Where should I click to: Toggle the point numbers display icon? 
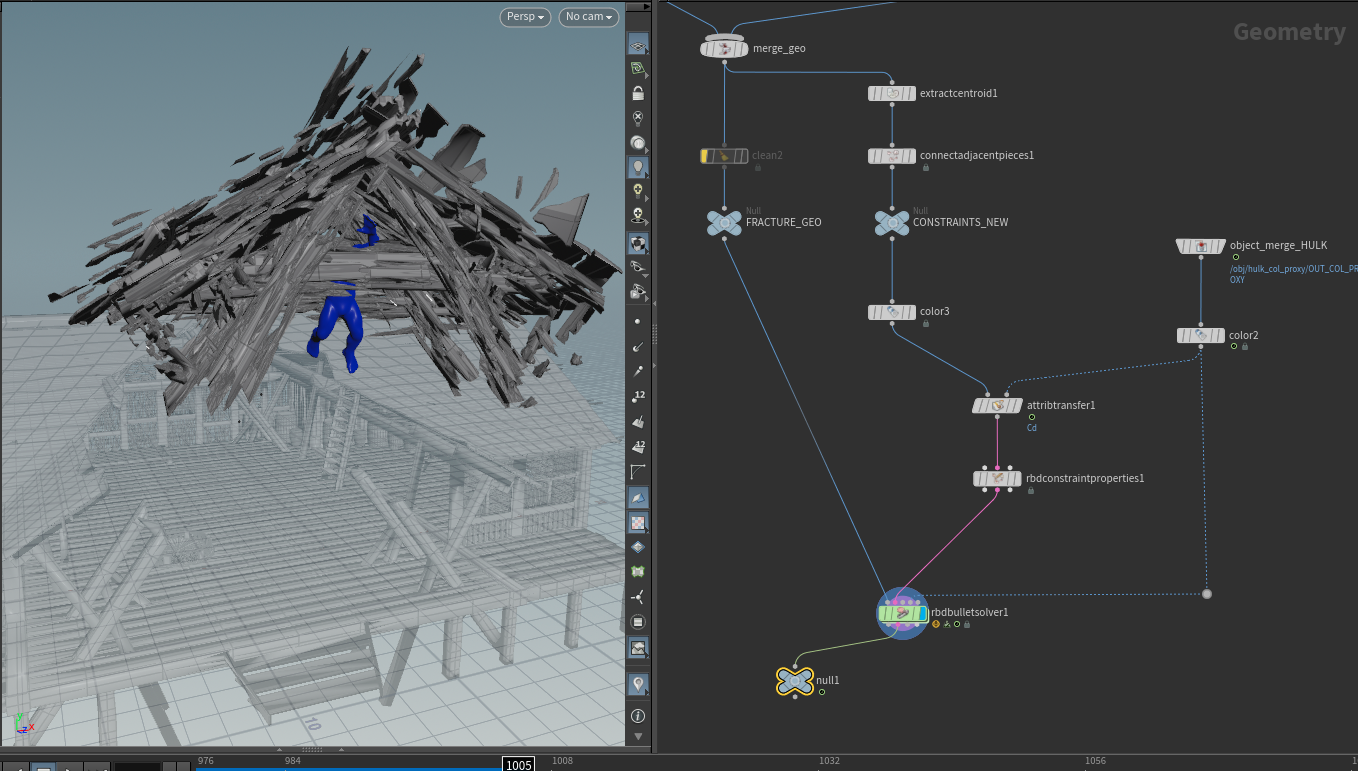(x=637, y=396)
